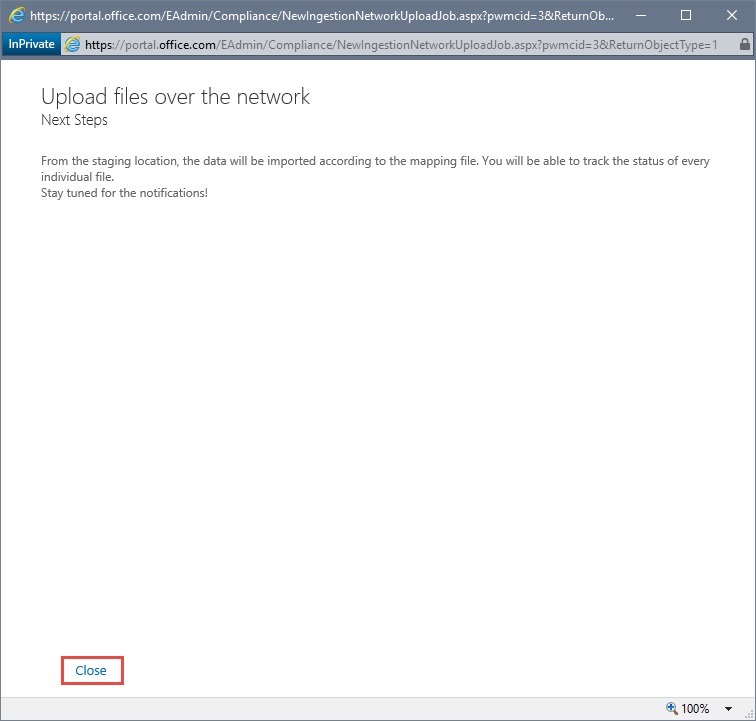Screen dimensions: 756x721
Task: Click the page icon beside the address
Action: click(72, 44)
